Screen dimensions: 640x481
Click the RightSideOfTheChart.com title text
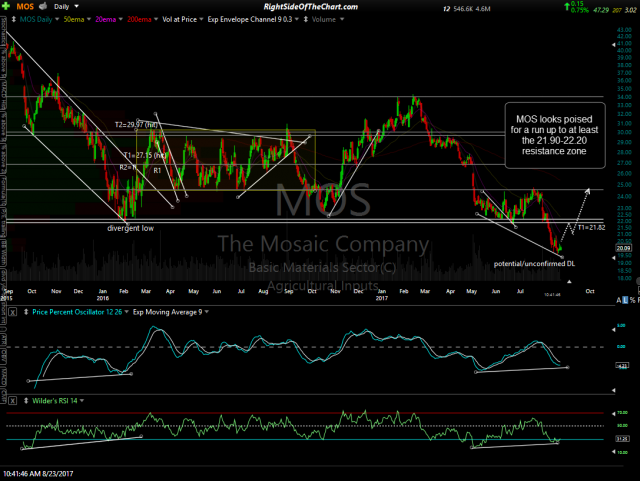310,7
